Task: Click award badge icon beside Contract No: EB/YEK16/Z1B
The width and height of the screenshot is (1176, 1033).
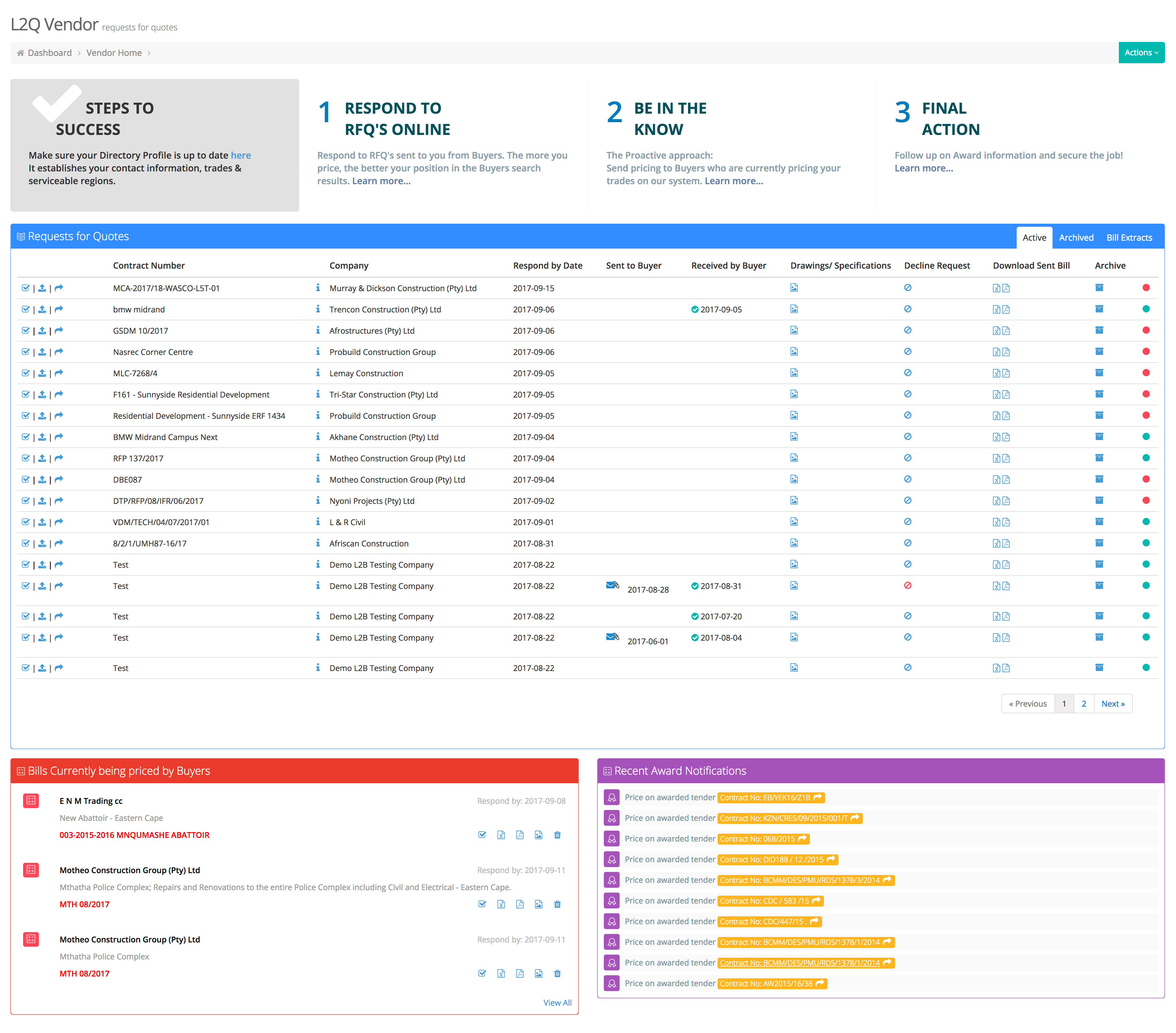Action: point(612,797)
